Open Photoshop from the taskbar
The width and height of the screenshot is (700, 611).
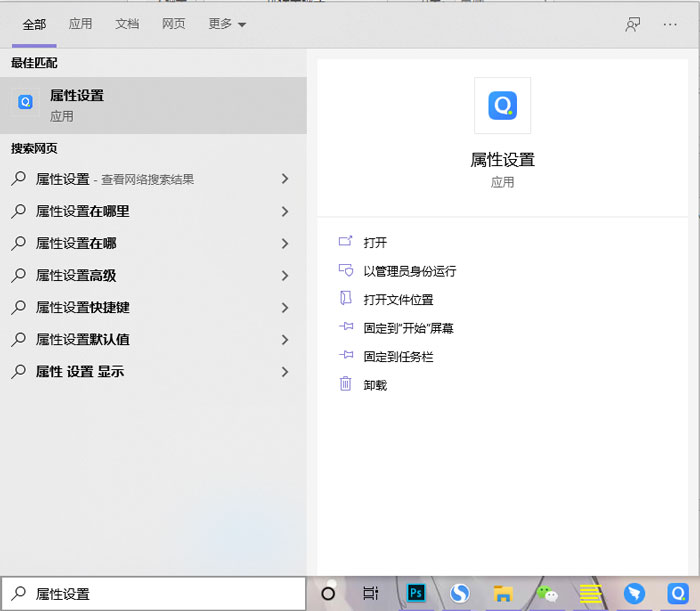[x=416, y=593]
